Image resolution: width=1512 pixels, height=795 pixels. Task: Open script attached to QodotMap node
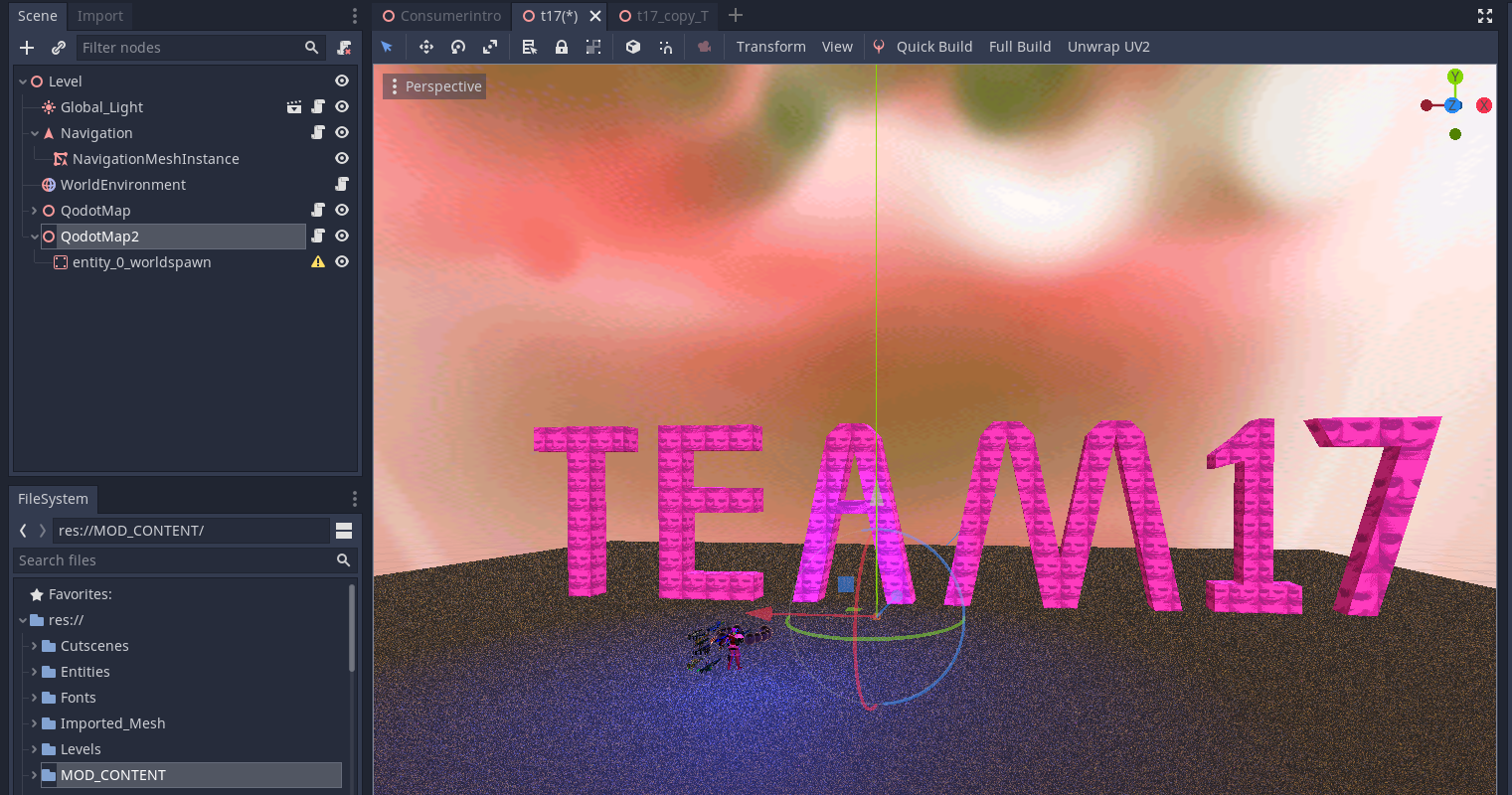pos(318,210)
